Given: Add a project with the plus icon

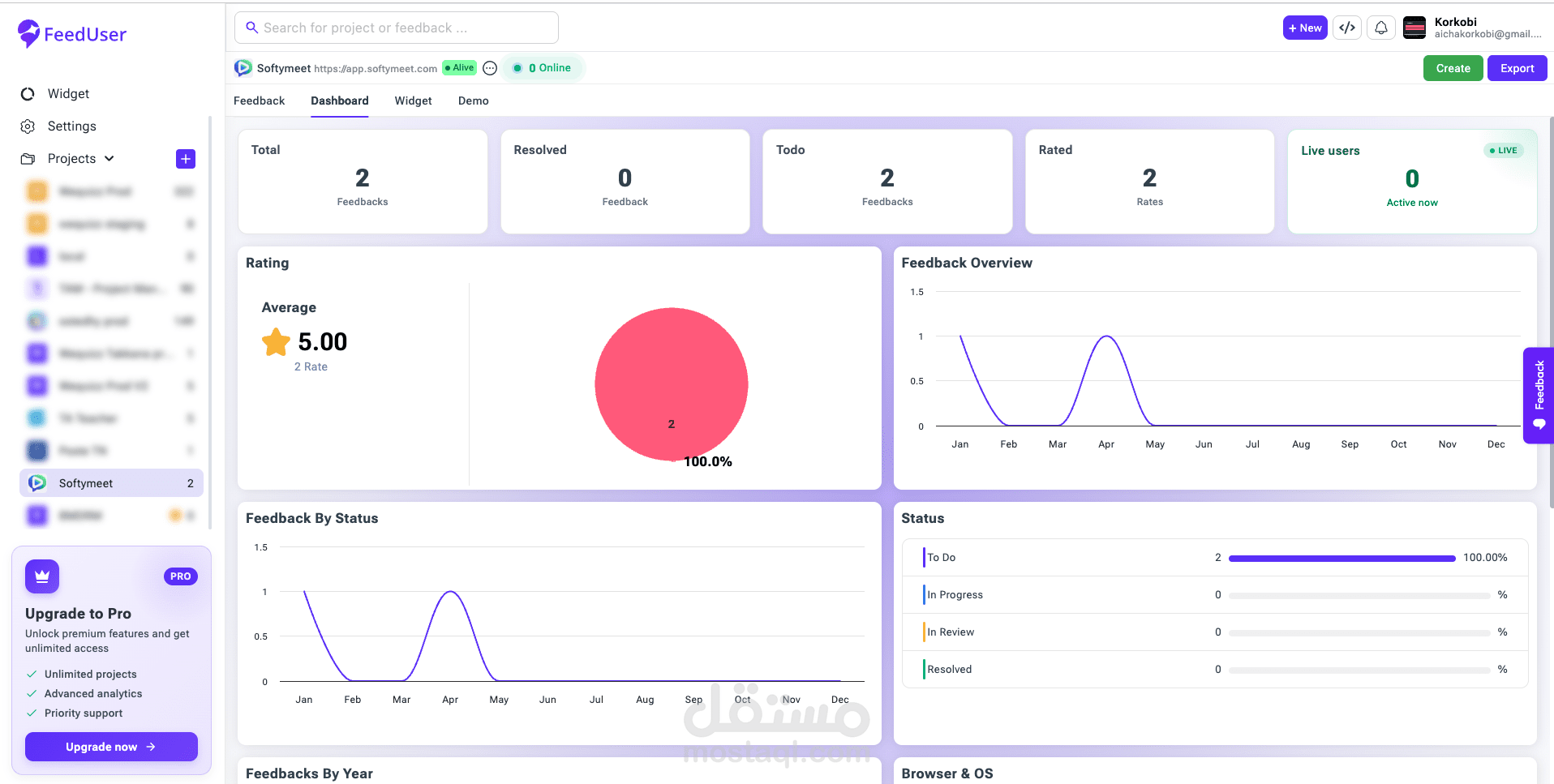Looking at the screenshot, I should 186,159.
